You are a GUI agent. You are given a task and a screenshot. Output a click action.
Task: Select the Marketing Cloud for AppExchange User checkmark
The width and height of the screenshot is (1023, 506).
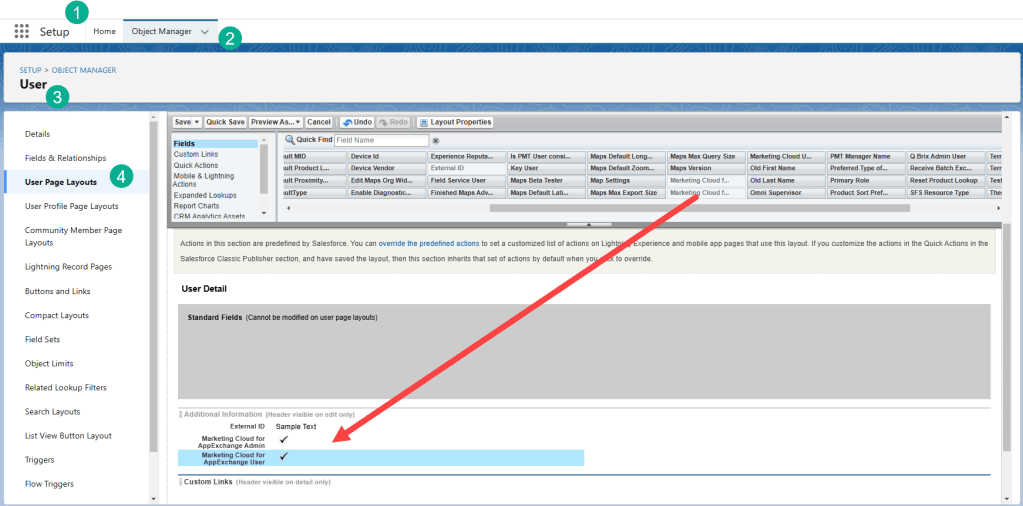tap(284, 456)
